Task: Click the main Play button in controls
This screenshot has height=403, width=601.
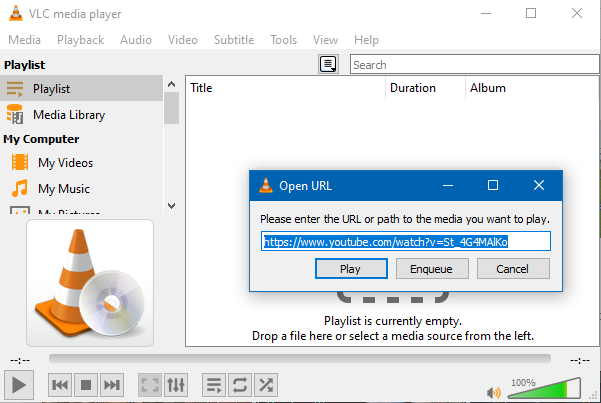Action: click(x=18, y=385)
